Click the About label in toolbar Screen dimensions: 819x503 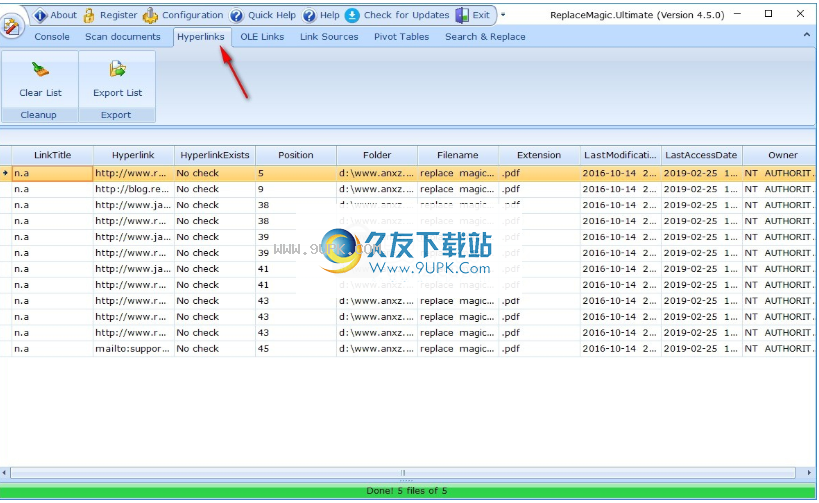tap(64, 15)
